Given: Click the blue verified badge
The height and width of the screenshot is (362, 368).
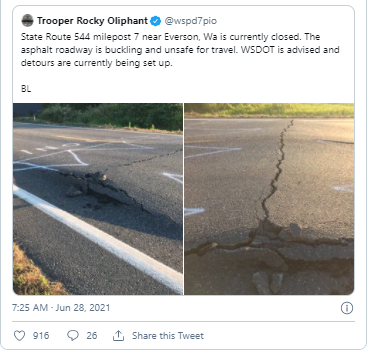Looking at the screenshot, I should click(156, 21).
